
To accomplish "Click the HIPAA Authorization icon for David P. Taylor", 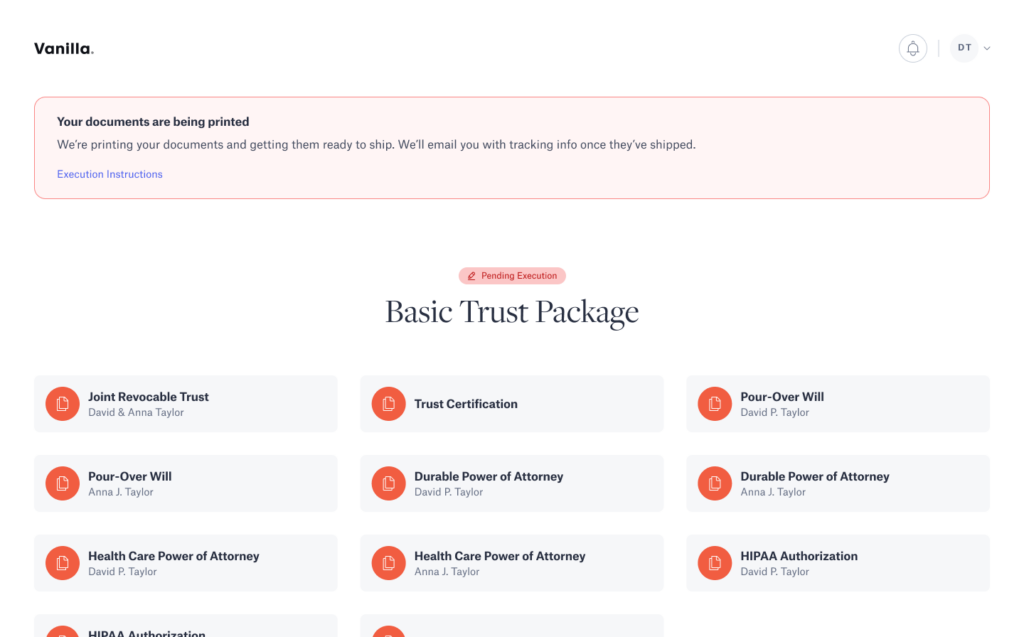I will [x=714, y=563].
